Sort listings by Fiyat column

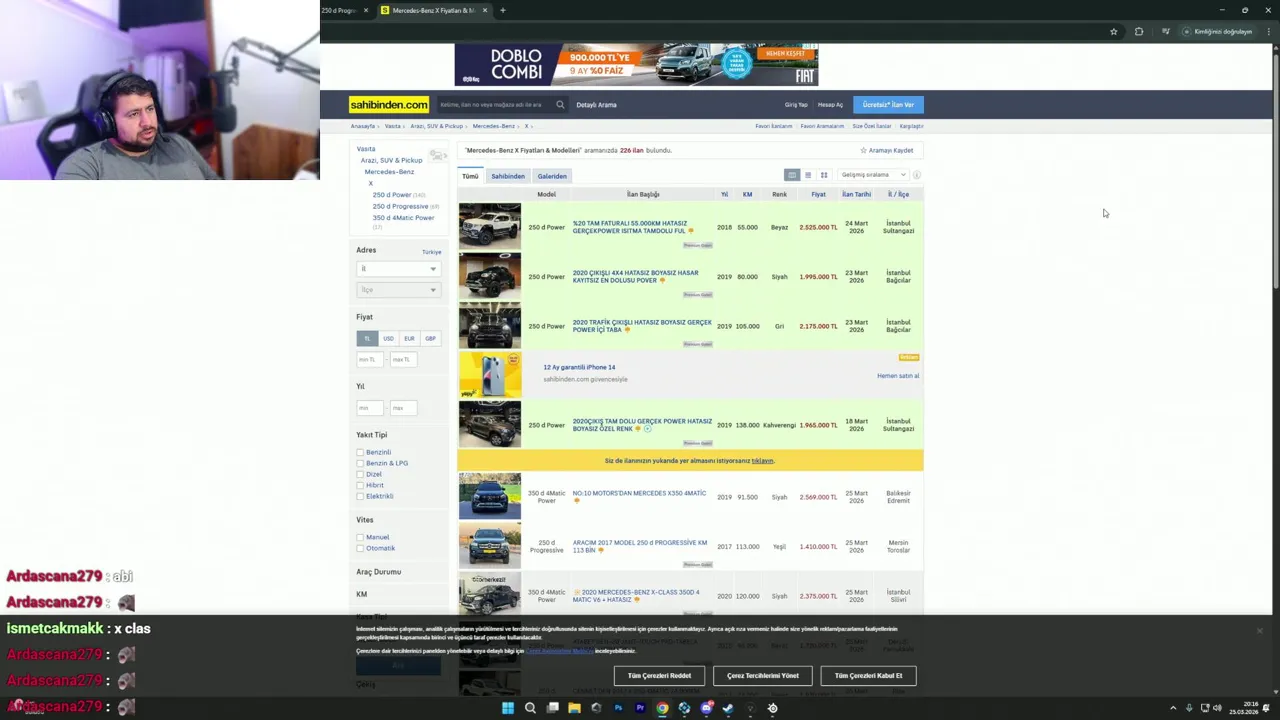click(818, 194)
